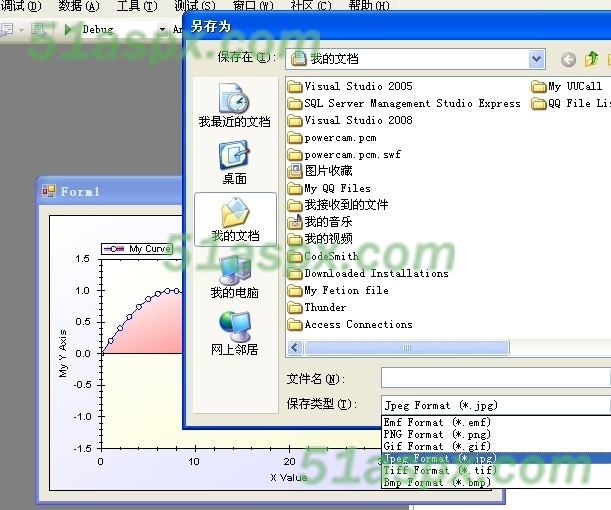Image resolution: width=611 pixels, height=510 pixels.
Task: Choose Emf Format (*.emf) from list
Action: coord(496,422)
